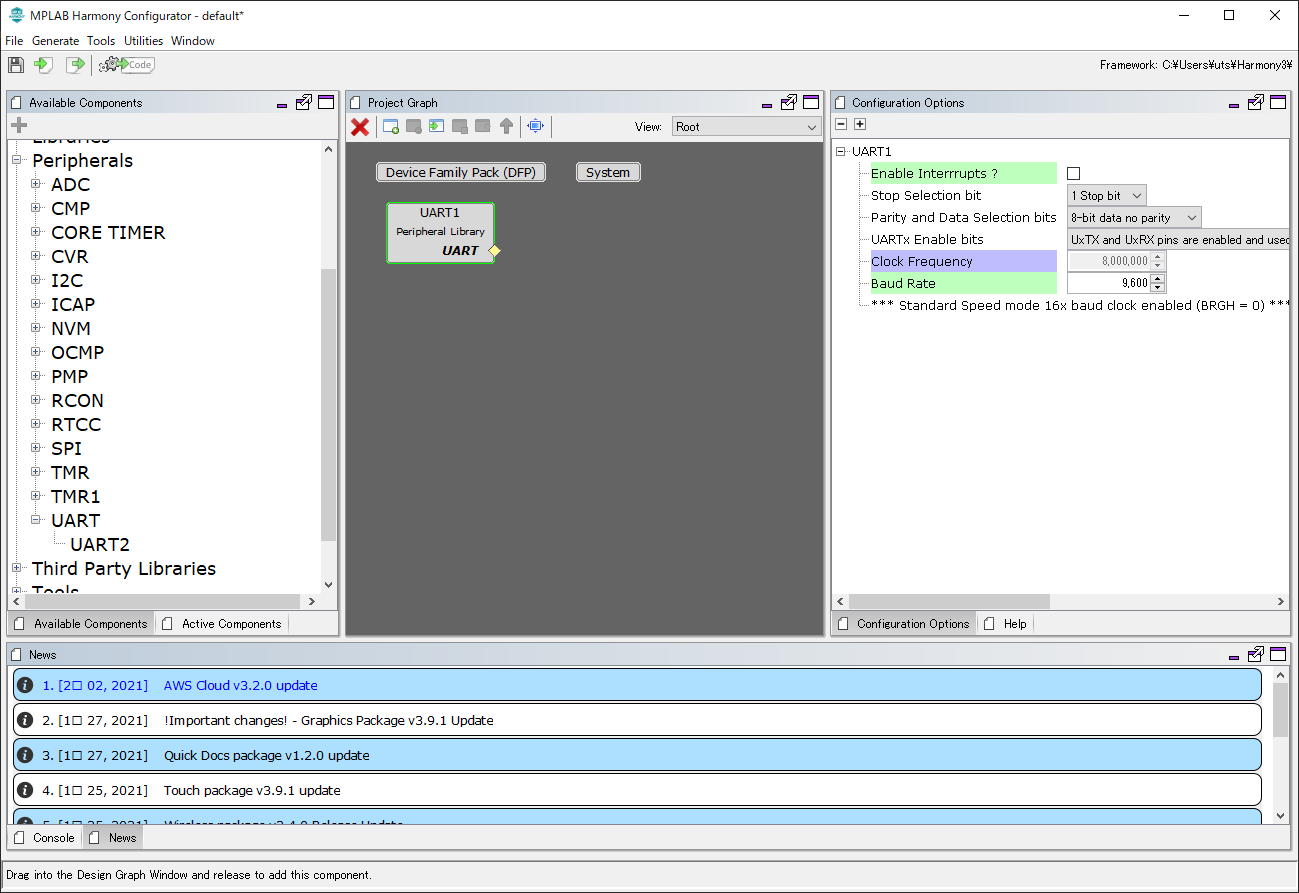1299x893 pixels.
Task: Maximize the Available Components panel
Action: (326, 102)
